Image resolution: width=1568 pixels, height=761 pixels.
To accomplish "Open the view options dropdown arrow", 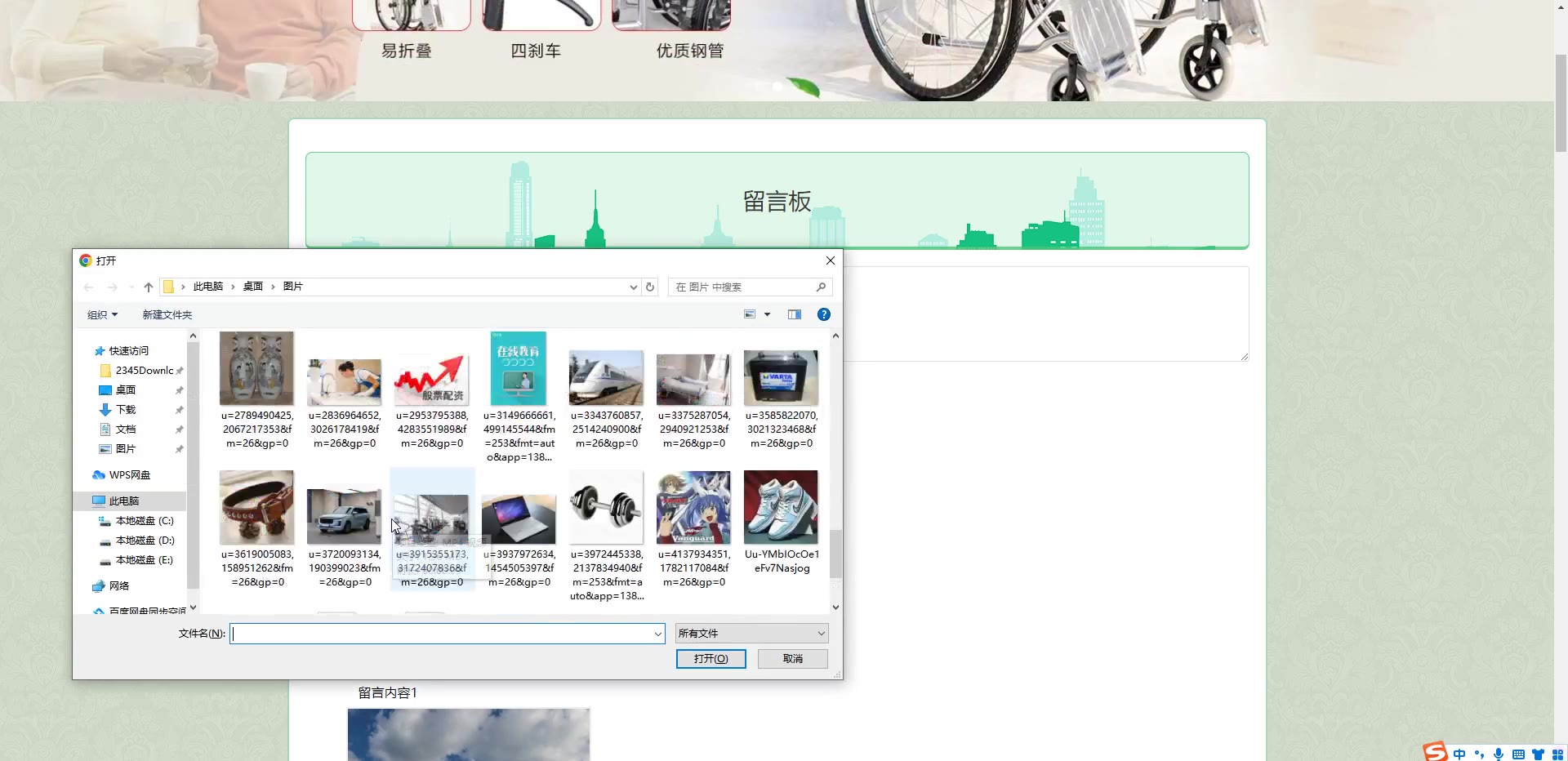I will pyautogui.click(x=767, y=314).
